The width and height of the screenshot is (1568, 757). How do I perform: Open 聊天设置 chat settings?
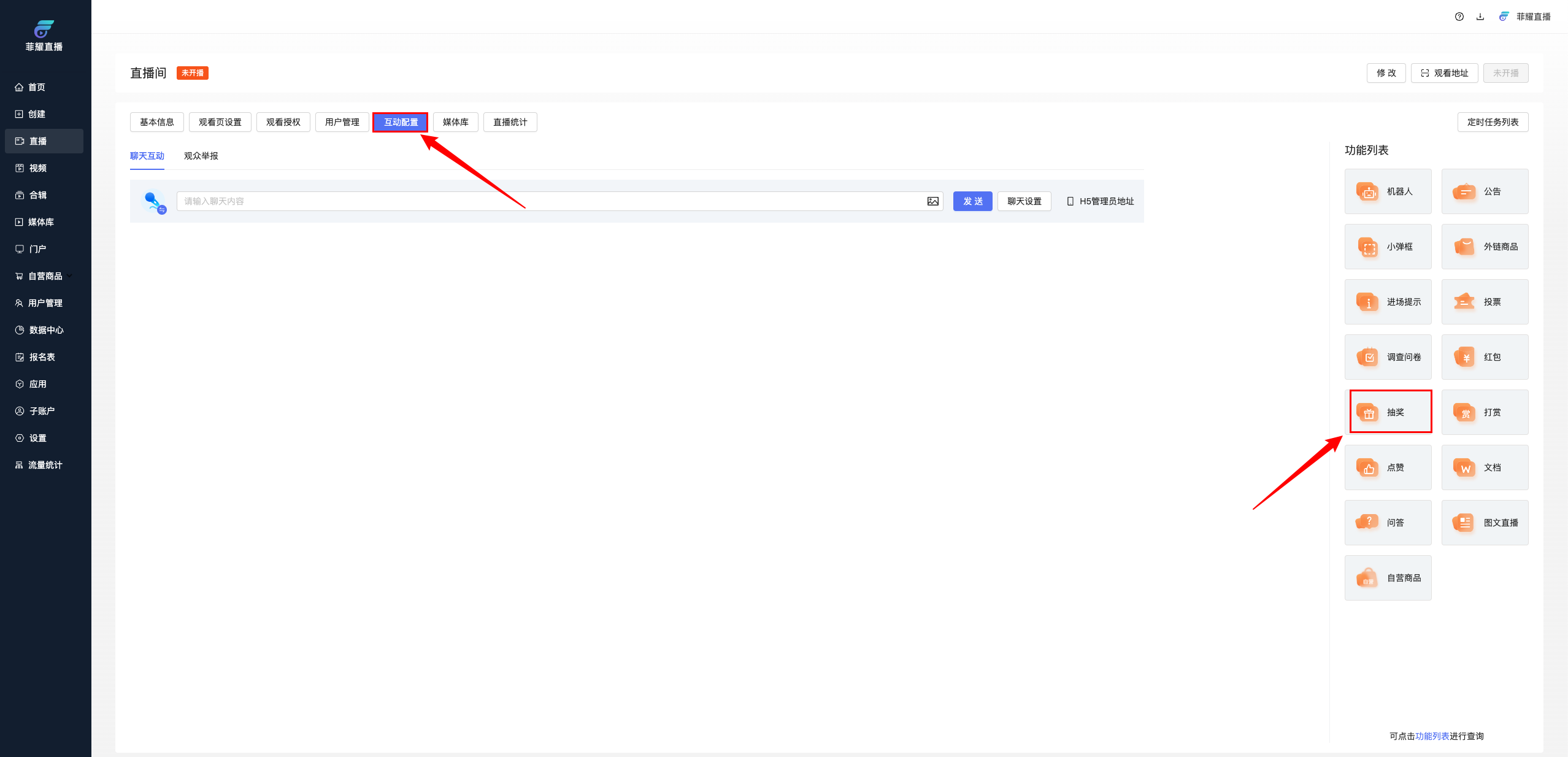pos(1024,201)
